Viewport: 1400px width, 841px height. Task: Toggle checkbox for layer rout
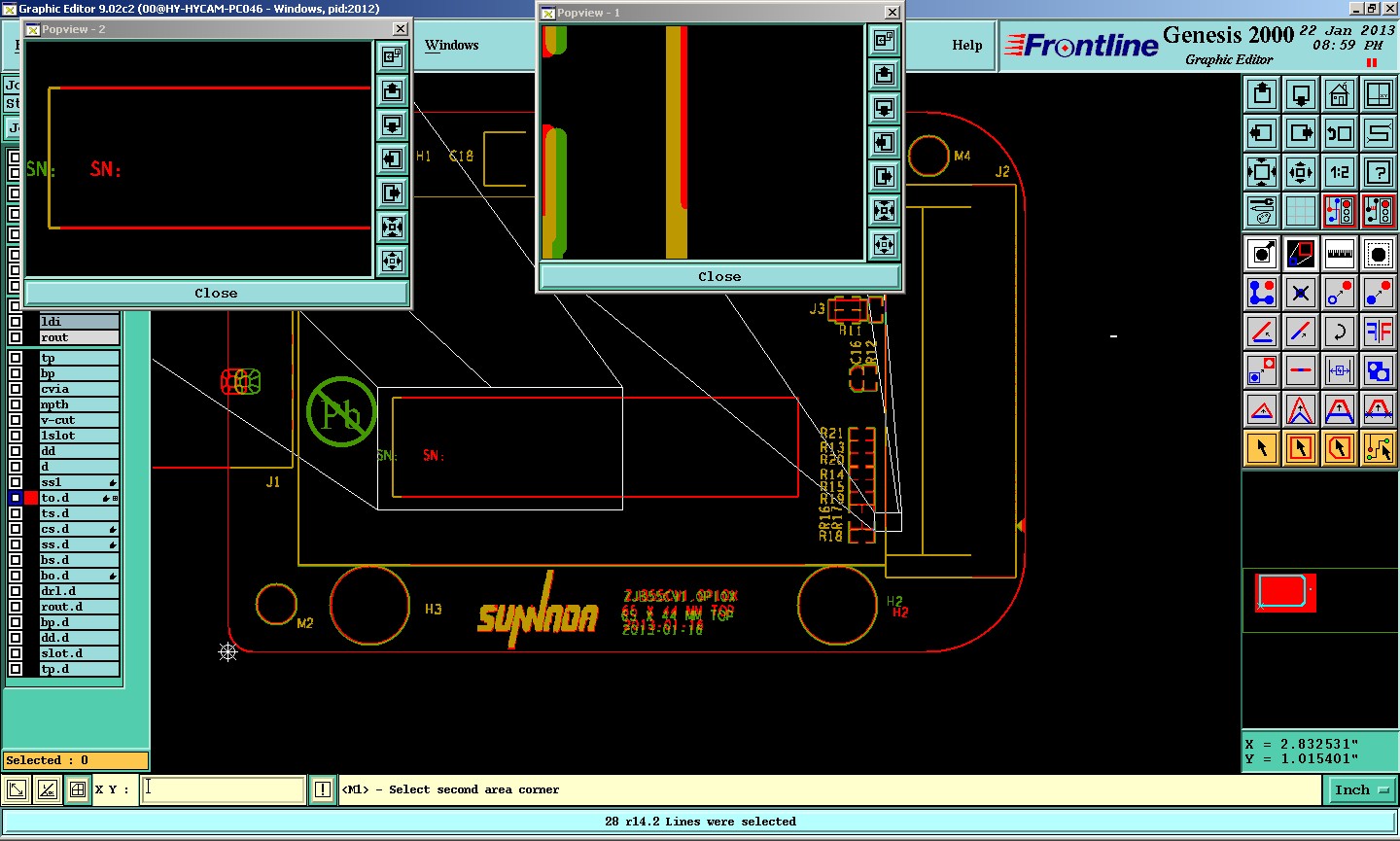15,337
